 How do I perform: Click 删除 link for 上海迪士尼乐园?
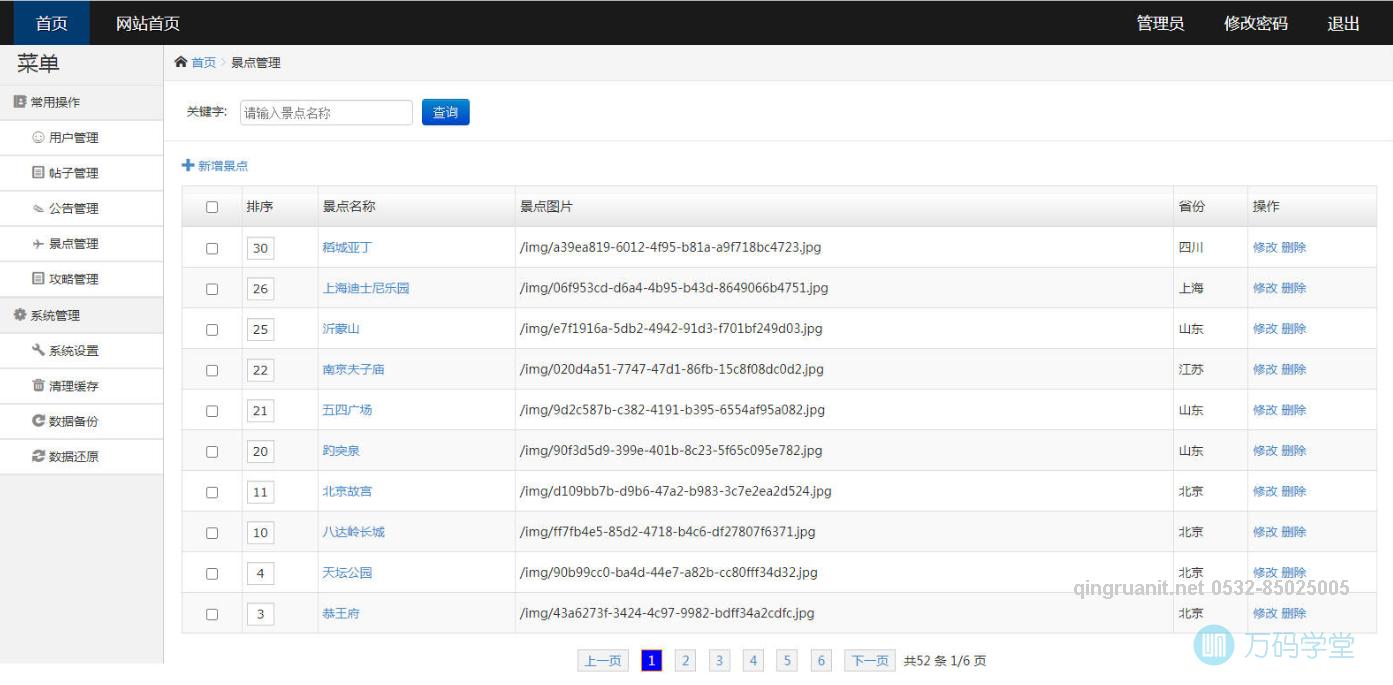click(x=1294, y=288)
